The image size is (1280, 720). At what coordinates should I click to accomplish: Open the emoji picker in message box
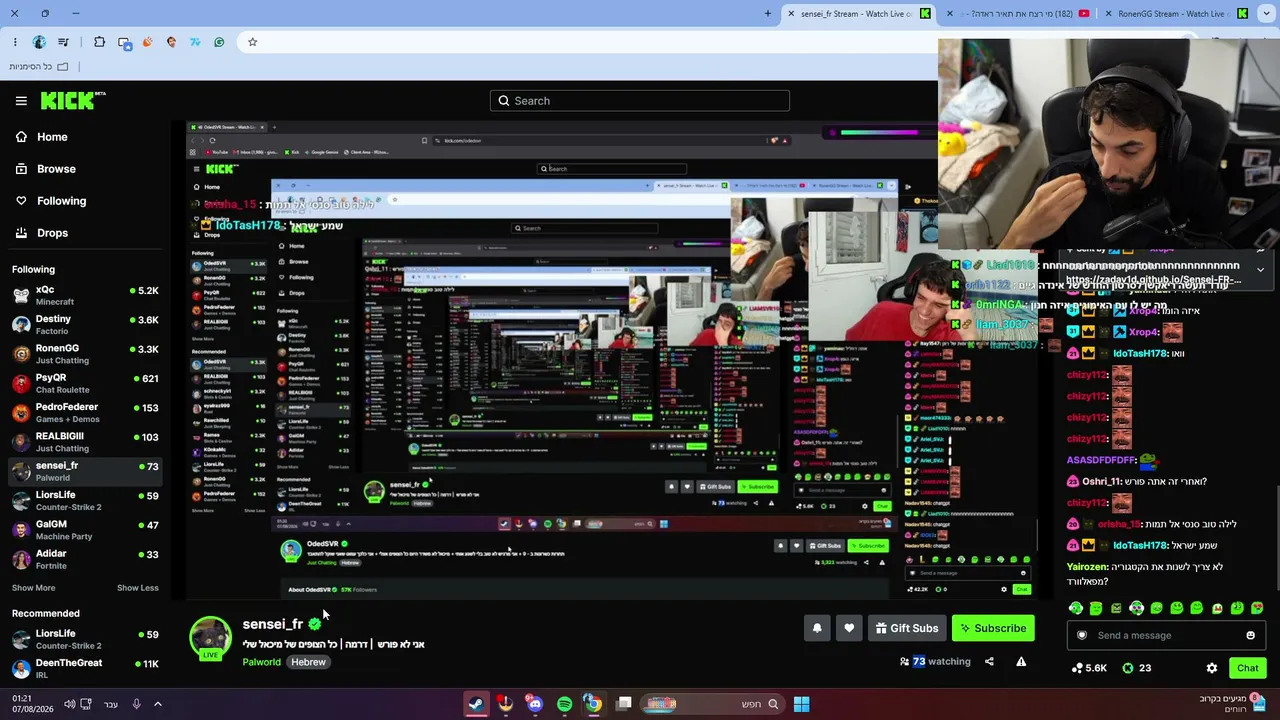pos(1250,635)
